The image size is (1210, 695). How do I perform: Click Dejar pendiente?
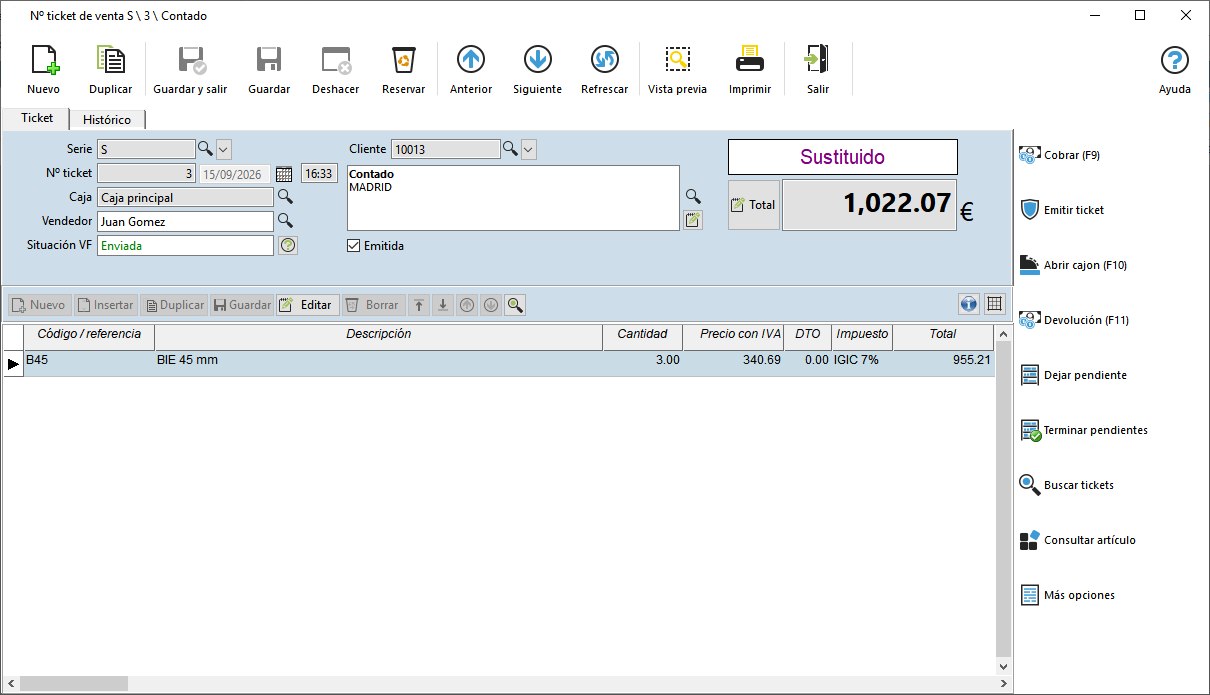click(1072, 375)
